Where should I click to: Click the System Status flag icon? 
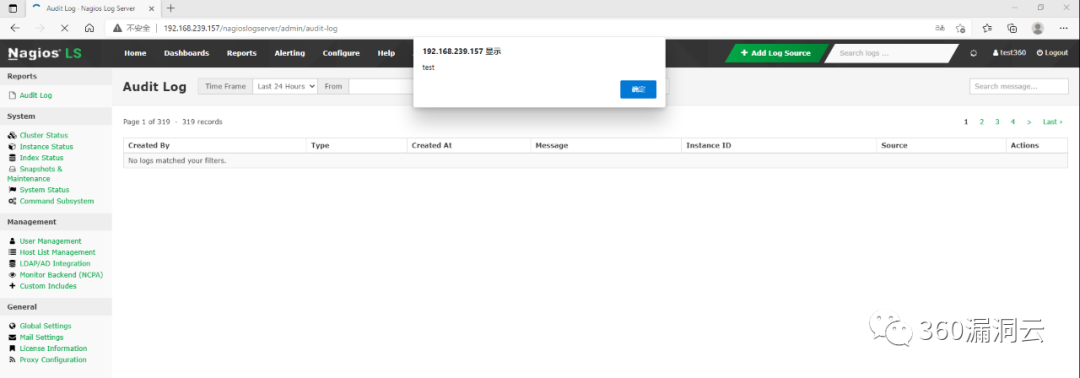pyautogui.click(x=12, y=189)
